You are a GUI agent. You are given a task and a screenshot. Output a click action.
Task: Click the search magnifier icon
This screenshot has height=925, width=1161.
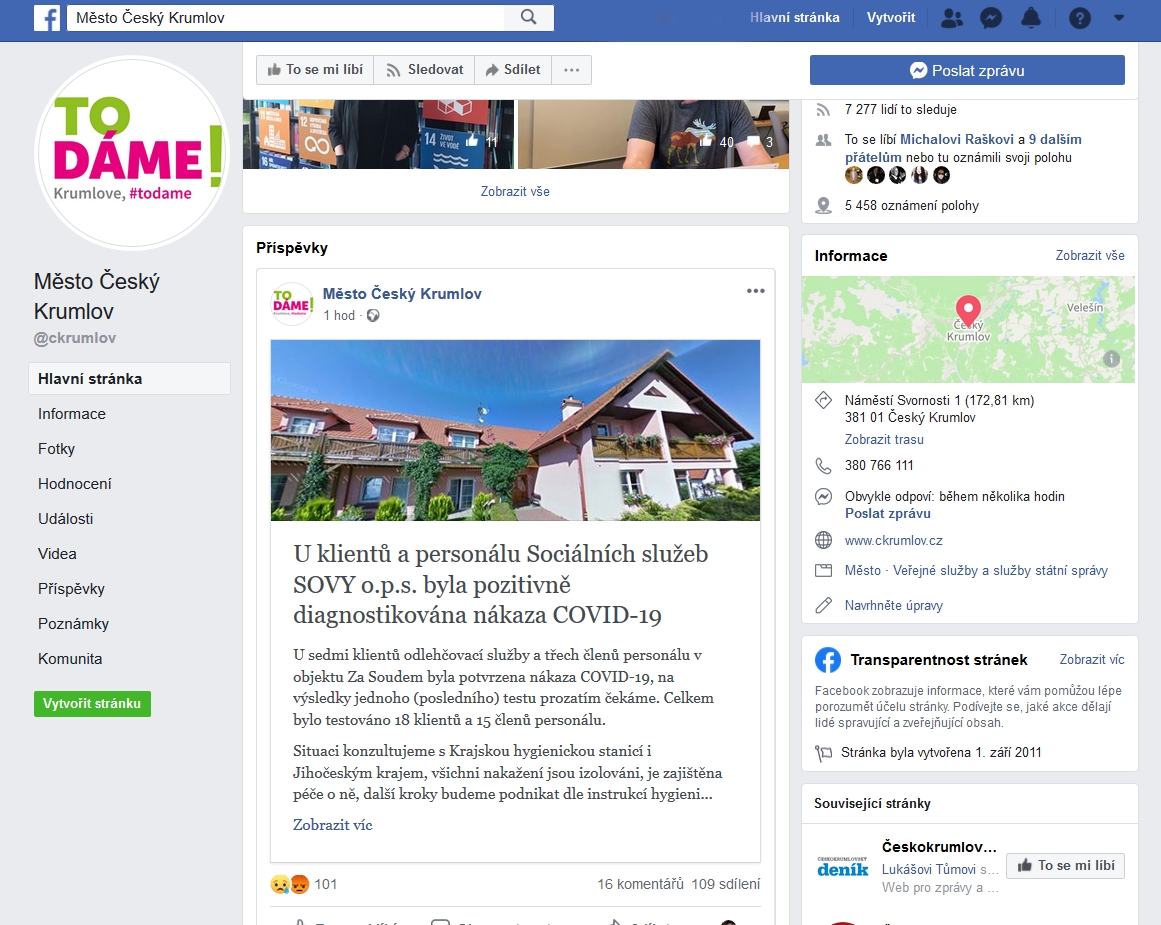point(529,17)
